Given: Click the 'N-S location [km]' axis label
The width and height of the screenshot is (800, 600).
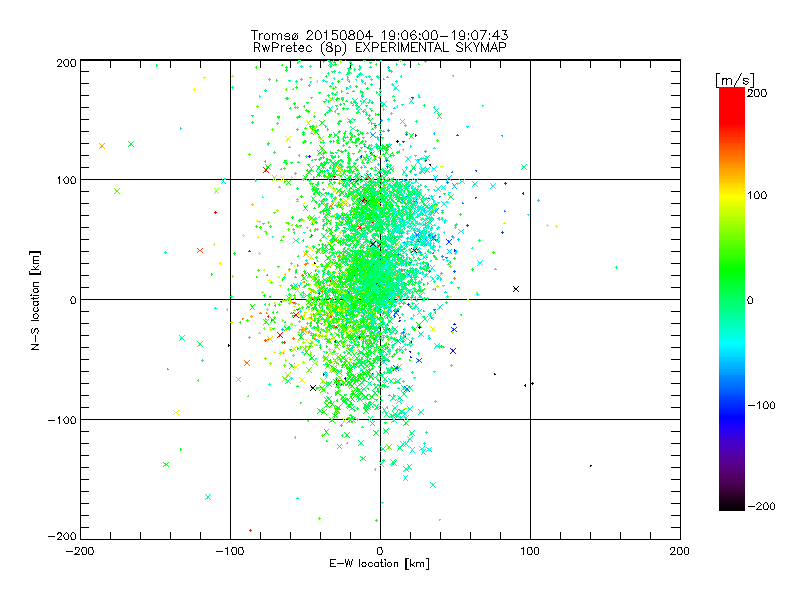Looking at the screenshot, I should (35, 300).
